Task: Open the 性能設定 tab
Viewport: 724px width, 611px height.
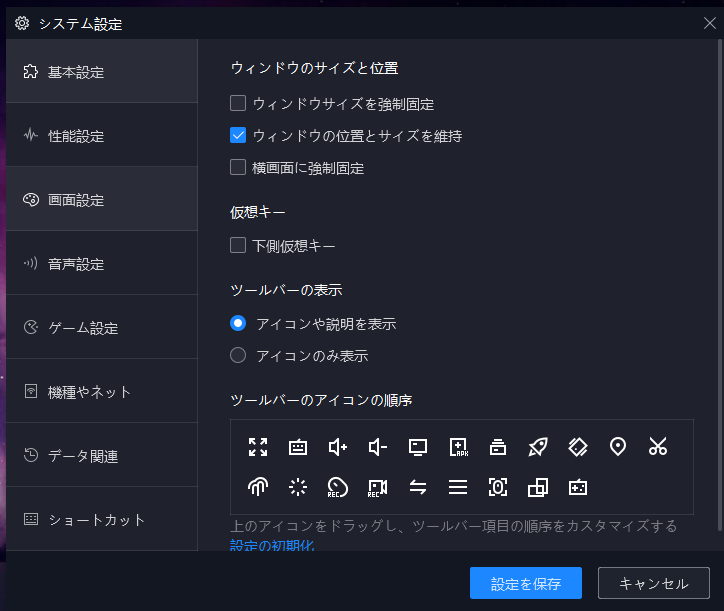Action: [x=102, y=135]
